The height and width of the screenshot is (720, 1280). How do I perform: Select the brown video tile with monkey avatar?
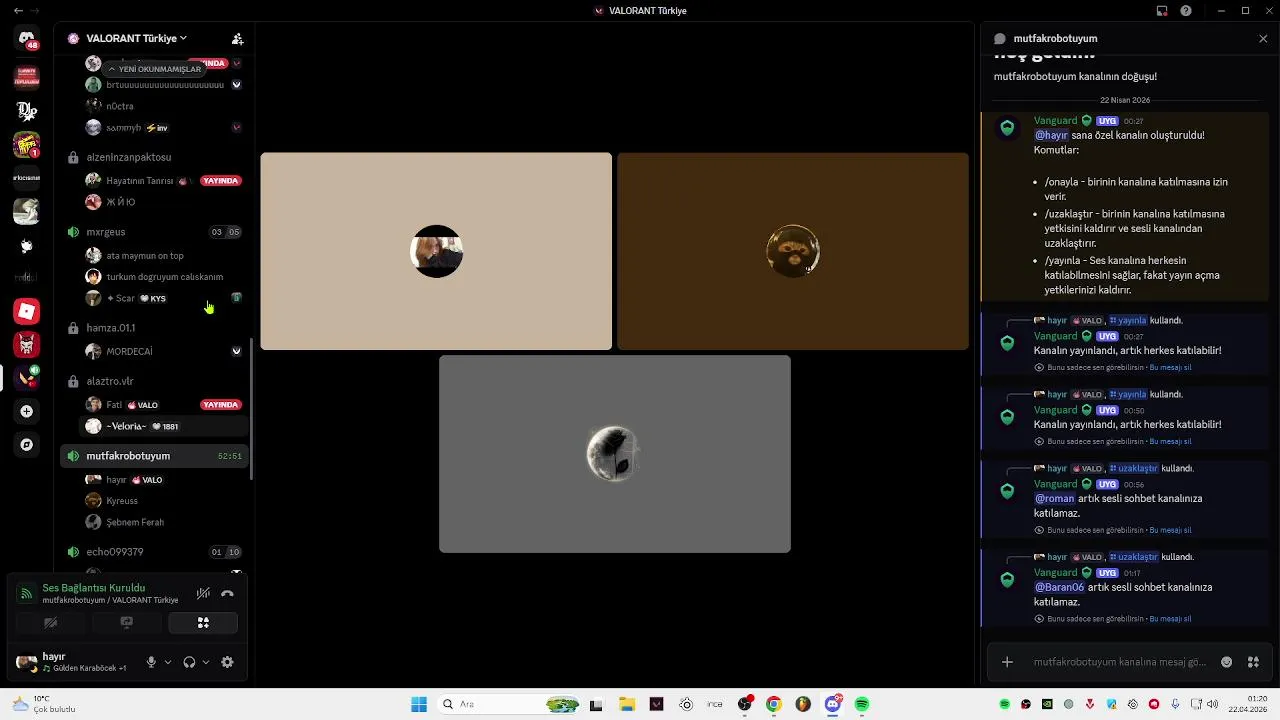click(793, 251)
